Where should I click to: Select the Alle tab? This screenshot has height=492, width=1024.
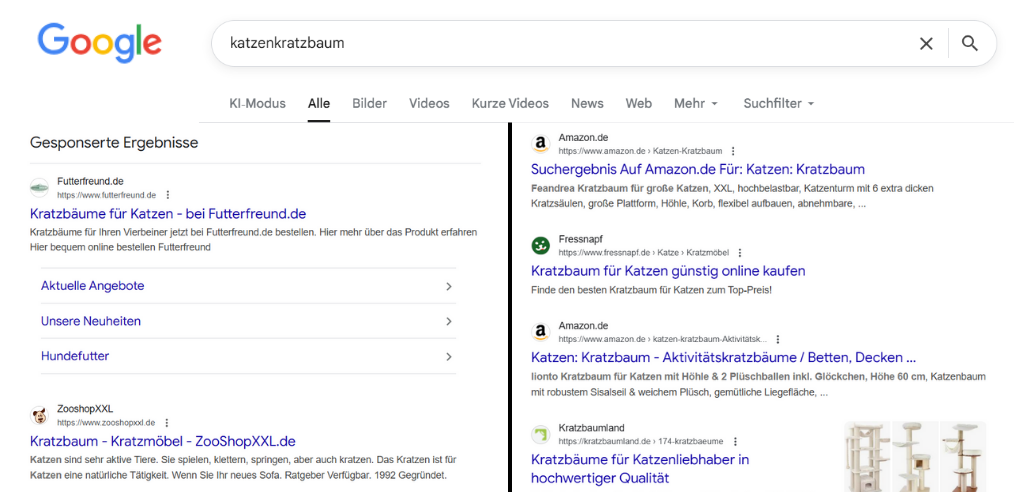[x=319, y=103]
